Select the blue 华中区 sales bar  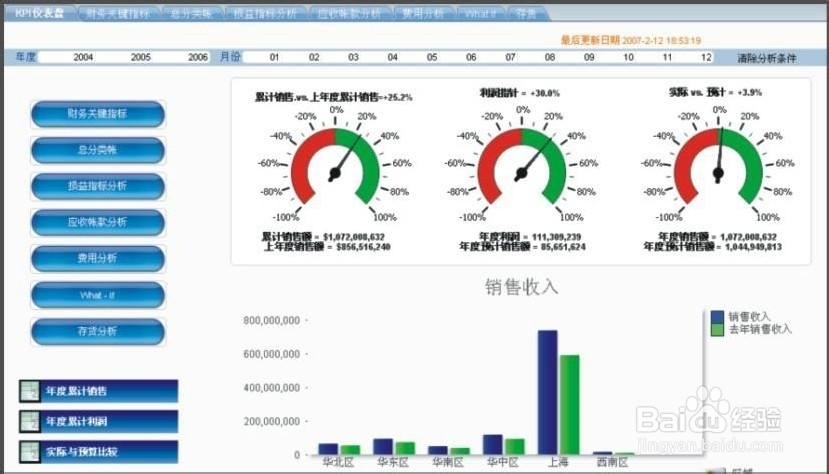(x=493, y=445)
